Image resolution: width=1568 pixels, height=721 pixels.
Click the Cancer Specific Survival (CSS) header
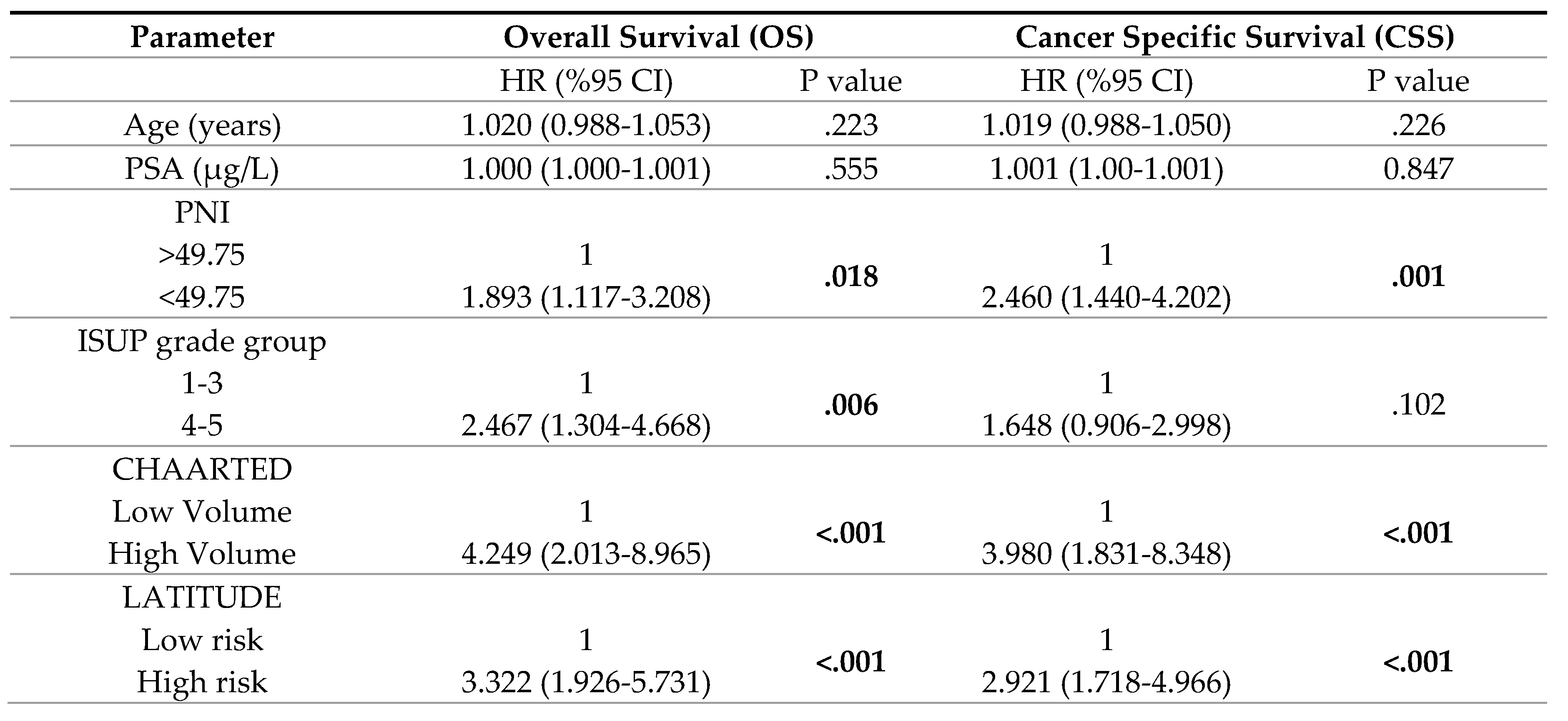pos(1235,37)
